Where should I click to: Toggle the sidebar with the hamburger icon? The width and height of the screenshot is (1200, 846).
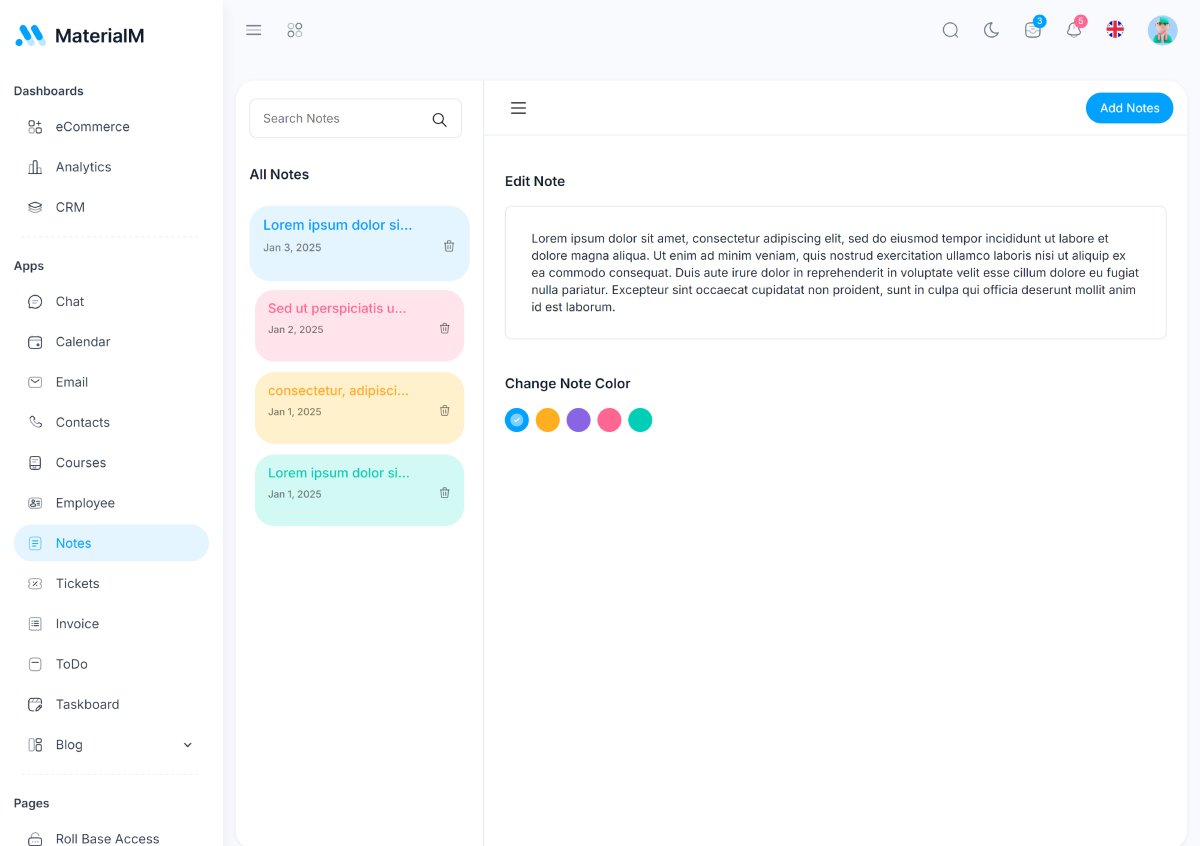[x=253, y=29]
